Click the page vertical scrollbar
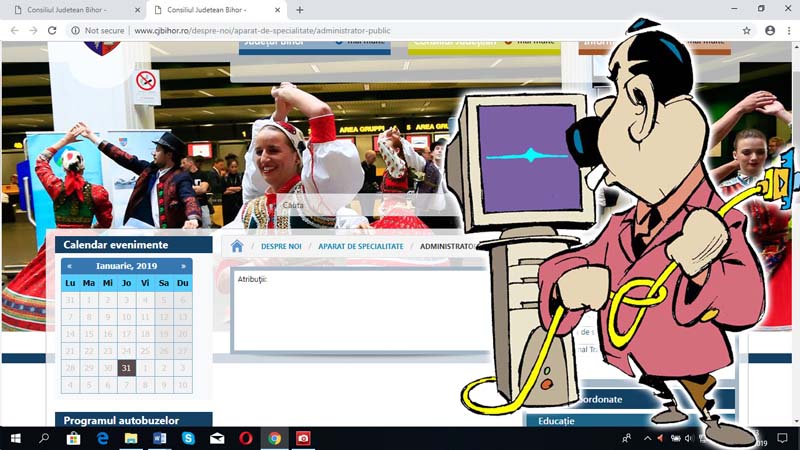 point(796,234)
